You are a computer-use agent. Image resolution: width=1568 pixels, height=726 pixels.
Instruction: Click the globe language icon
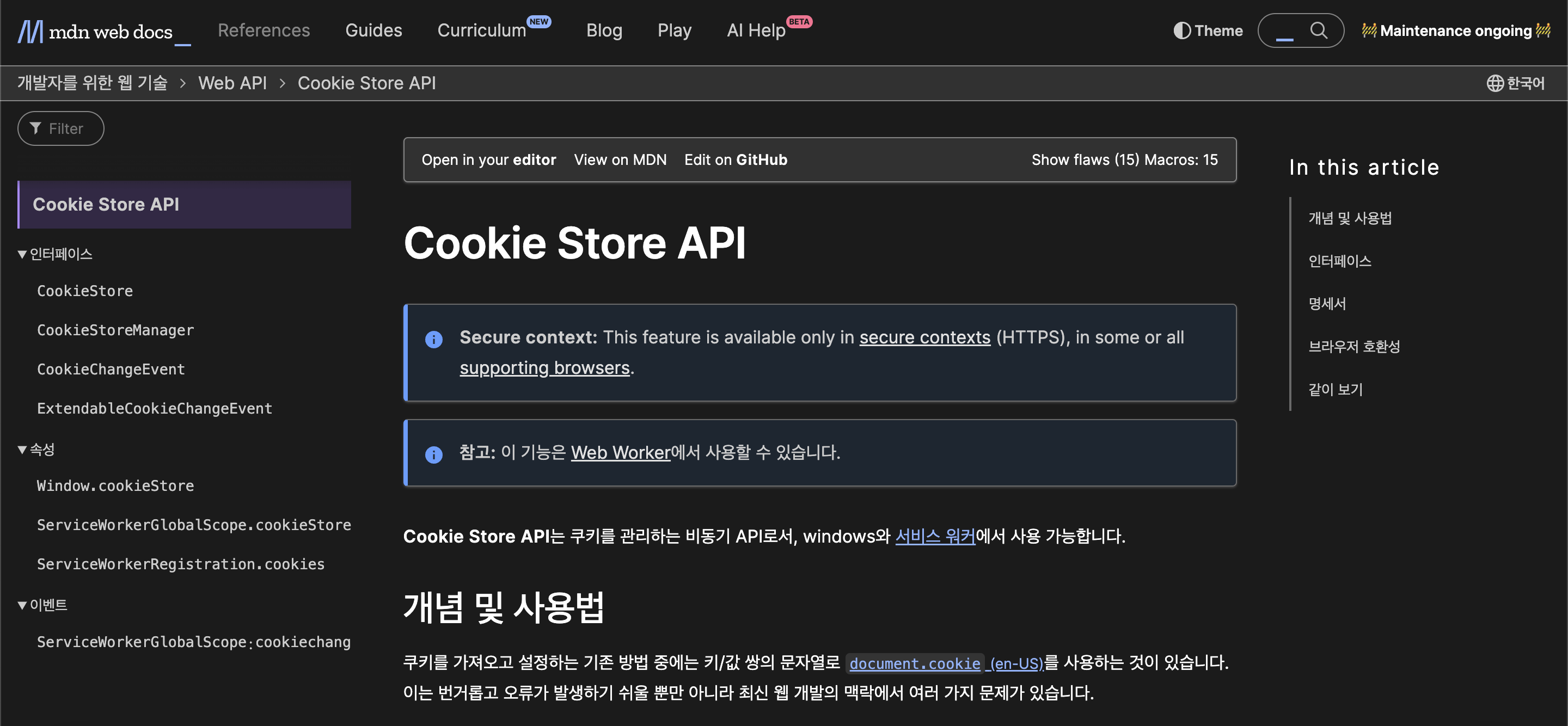pos(1494,83)
